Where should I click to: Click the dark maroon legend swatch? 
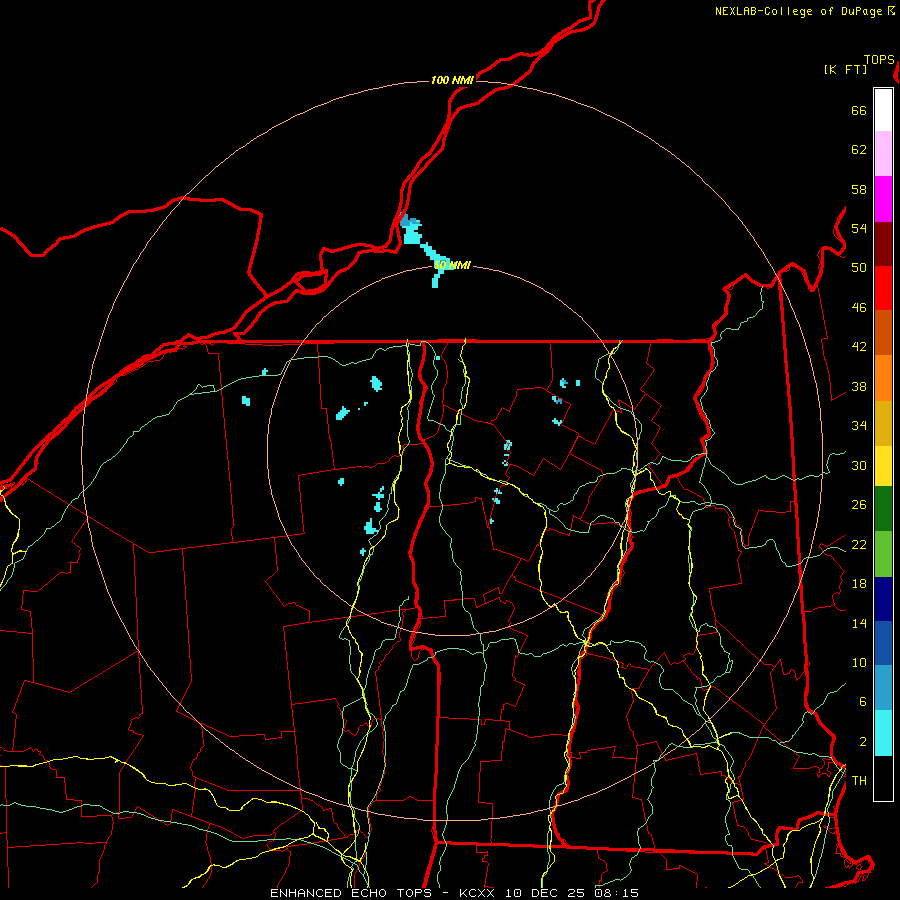pyautogui.click(x=883, y=244)
